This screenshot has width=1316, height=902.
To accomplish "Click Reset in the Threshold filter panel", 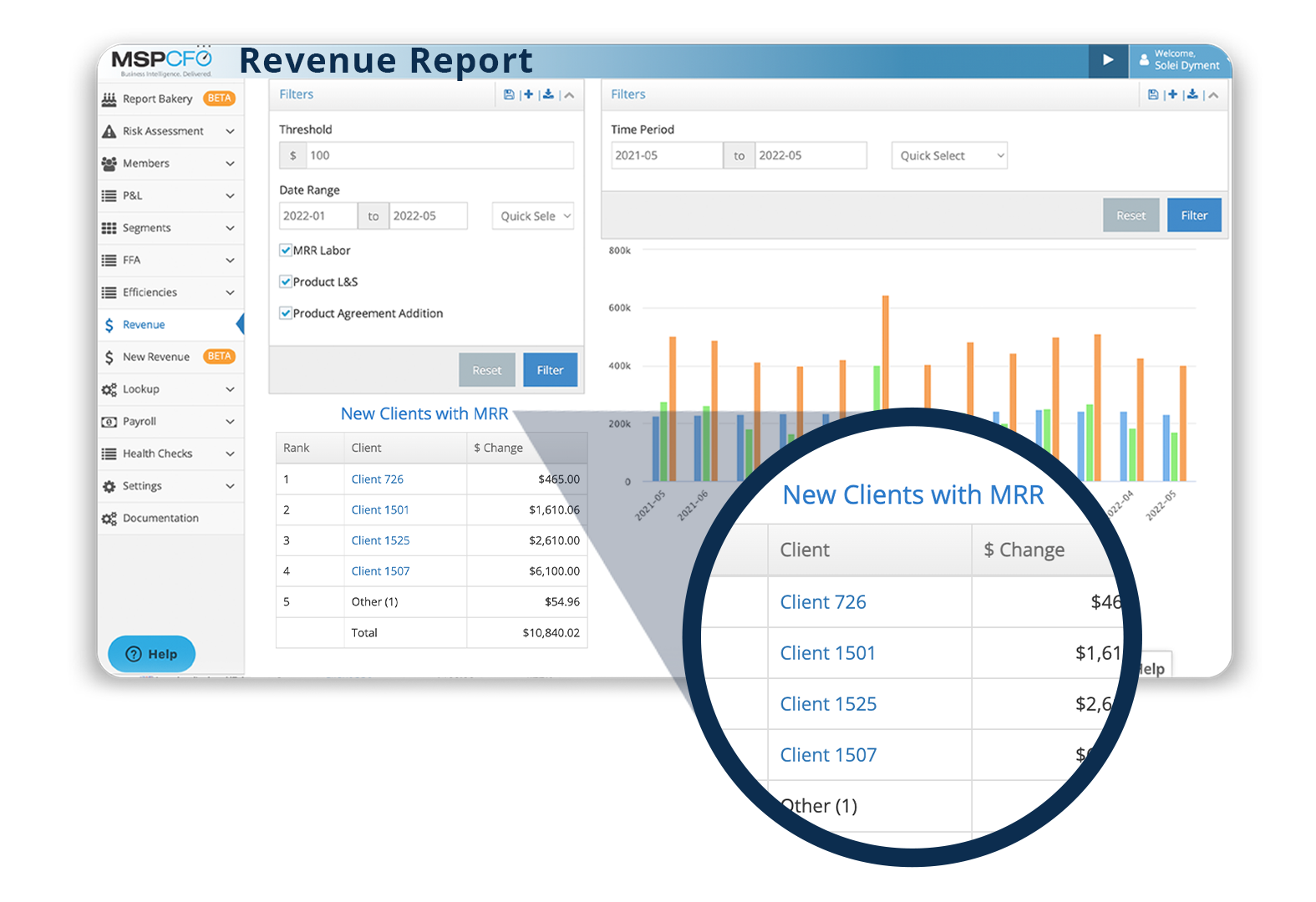I will [x=487, y=370].
